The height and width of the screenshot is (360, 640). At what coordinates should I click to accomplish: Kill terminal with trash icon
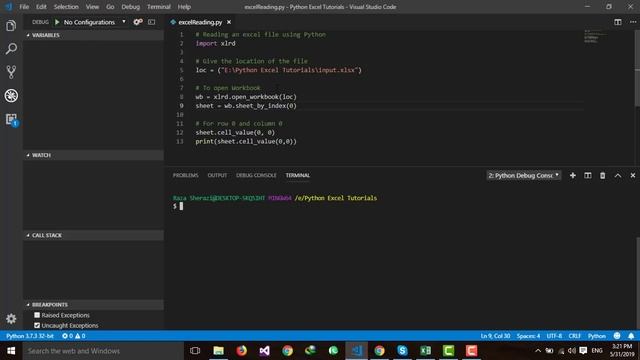[x=602, y=176]
